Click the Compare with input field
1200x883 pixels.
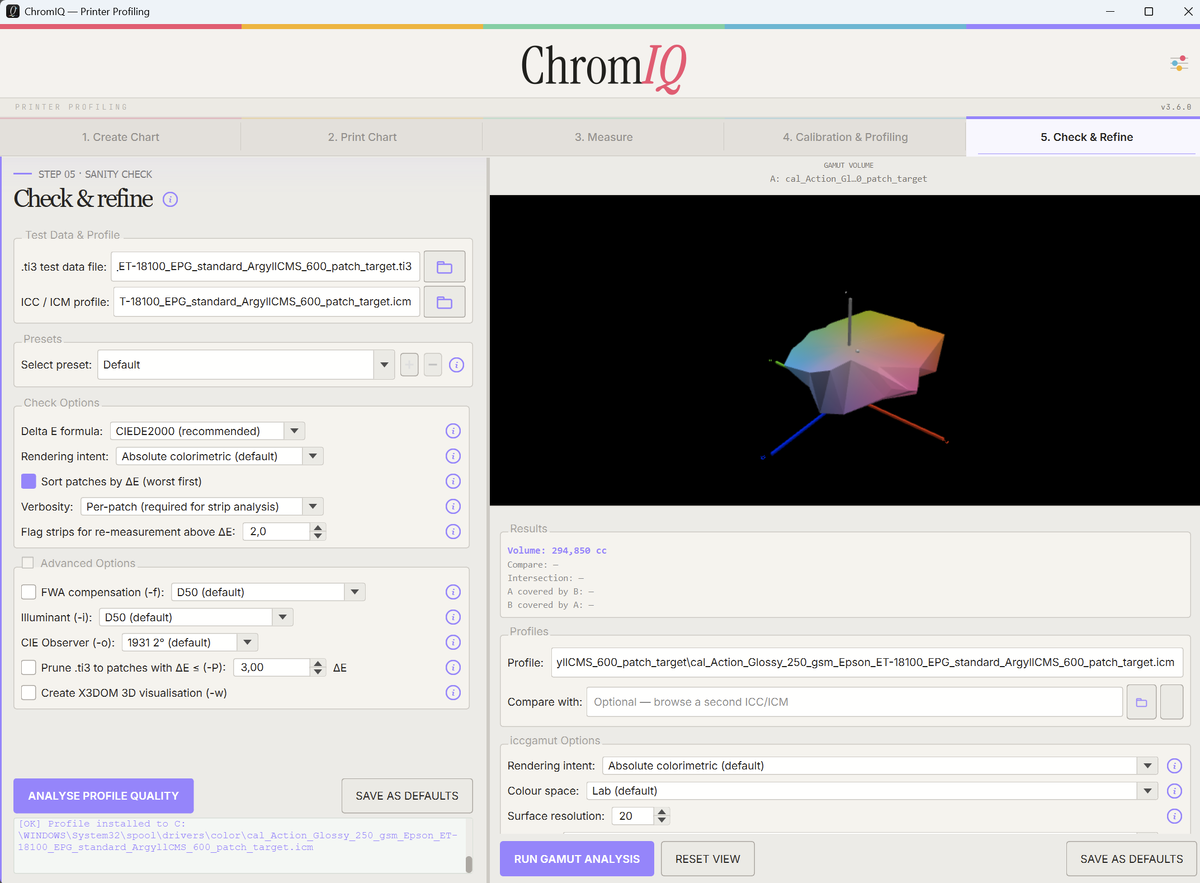pyautogui.click(x=855, y=702)
